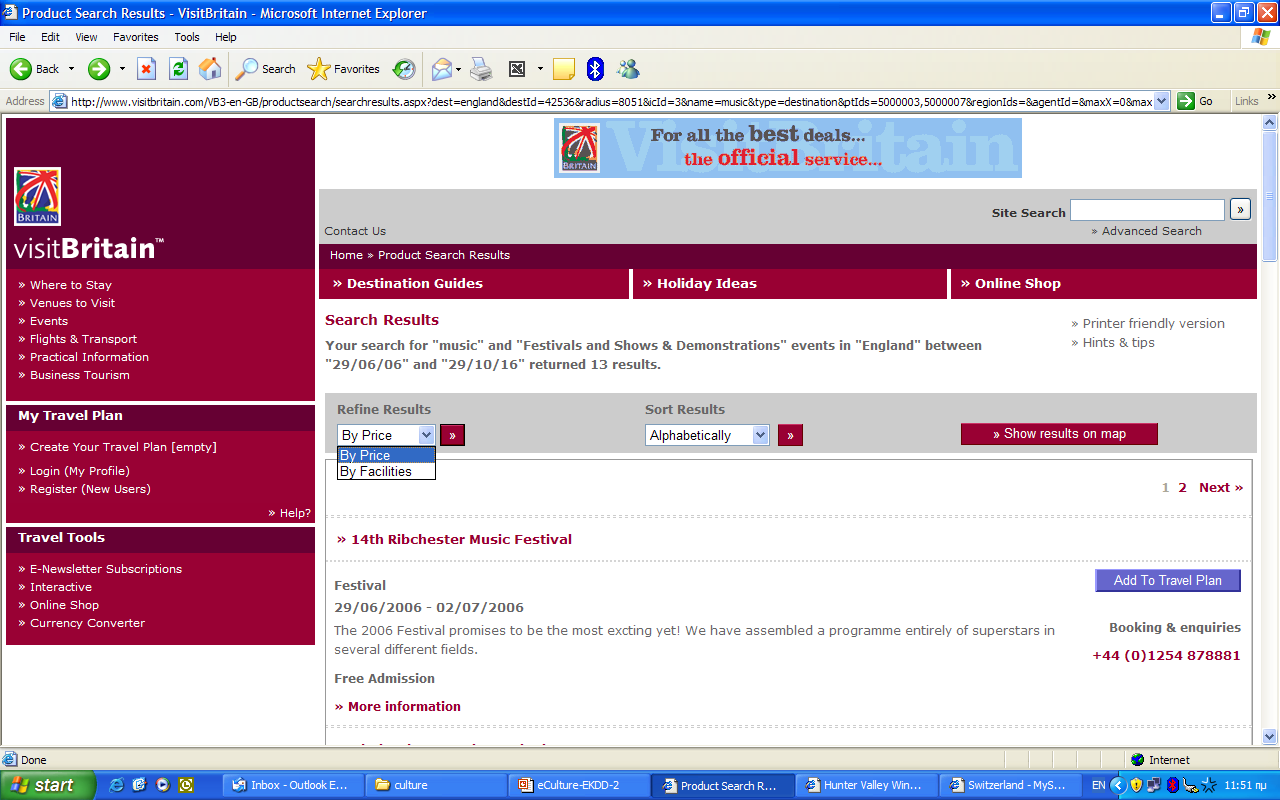The height and width of the screenshot is (800, 1280).
Task: Click the Home breadcrumb link
Action: point(346,255)
